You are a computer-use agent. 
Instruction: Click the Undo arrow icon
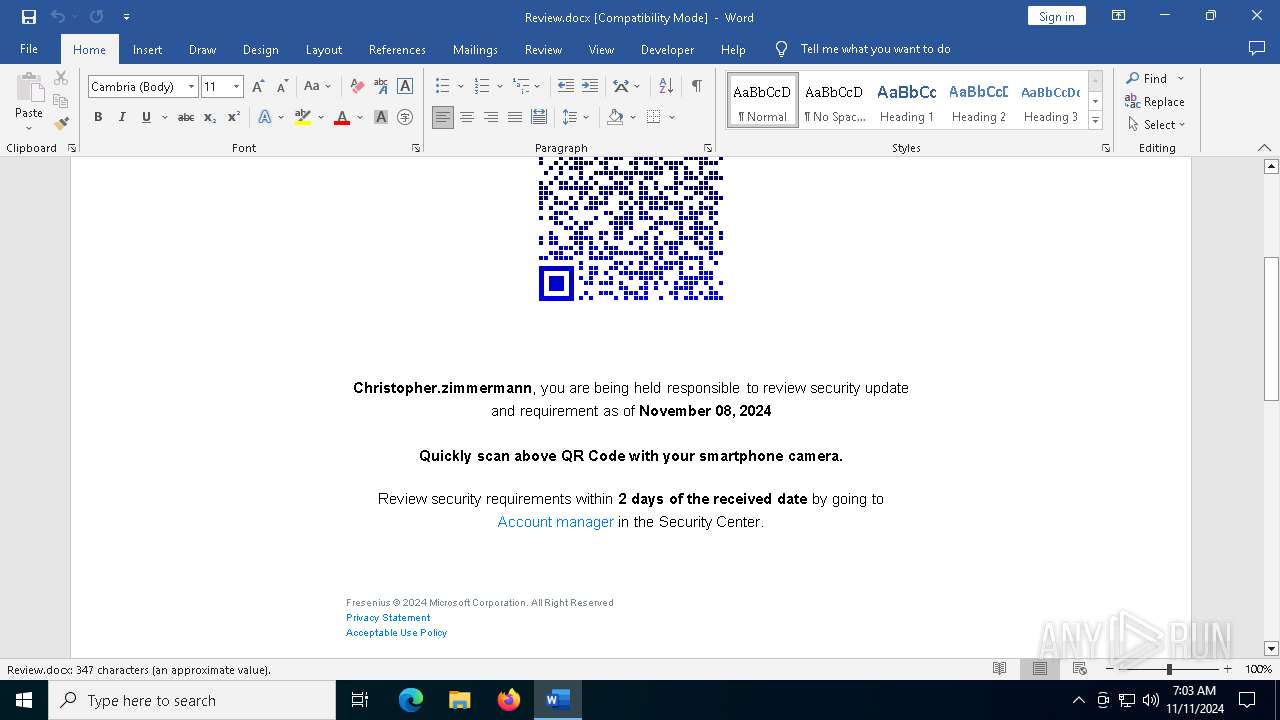tap(58, 17)
